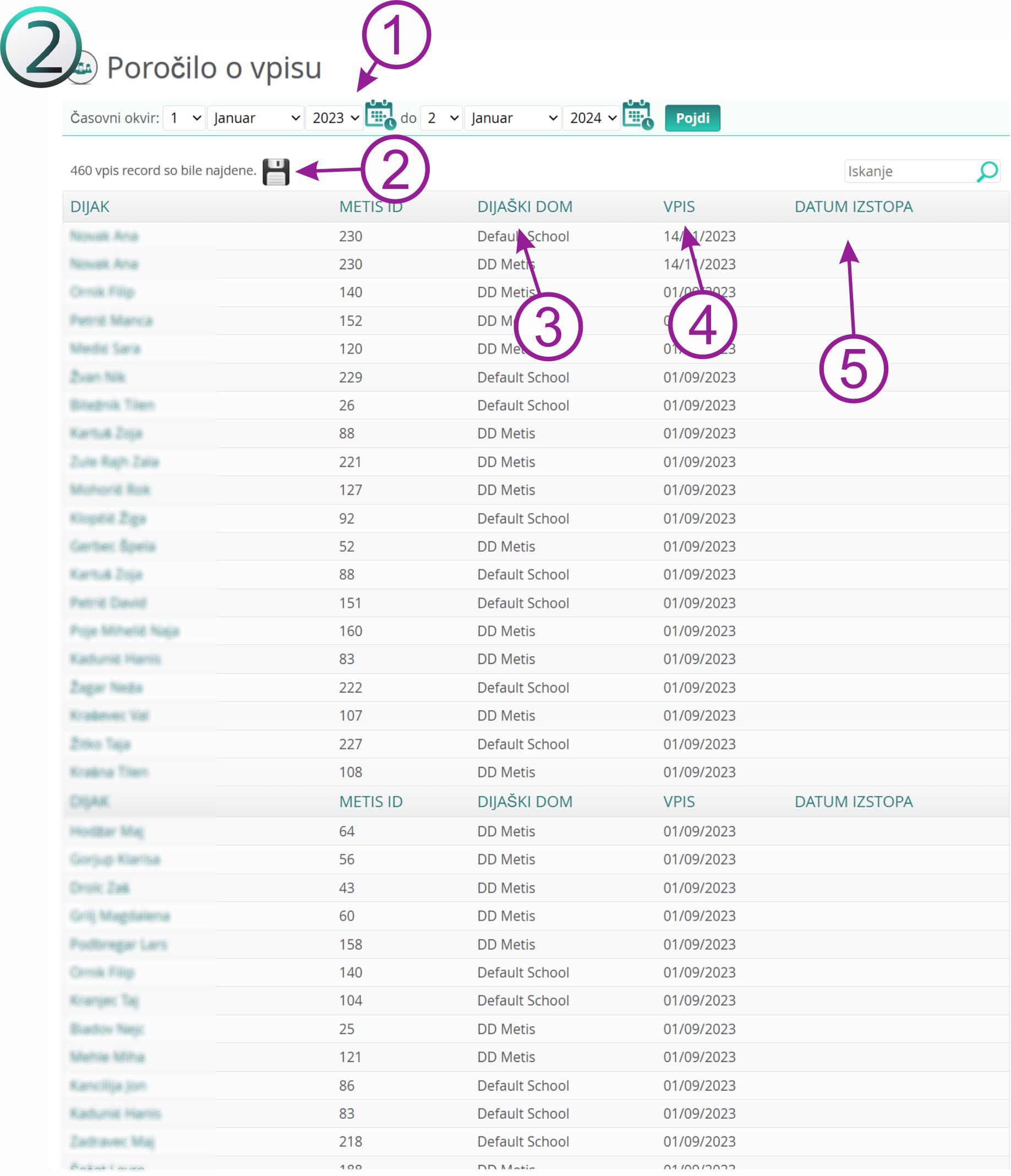1011x1176 pixels.
Task: Open the start month dropdown Januar
Action: click(255, 118)
